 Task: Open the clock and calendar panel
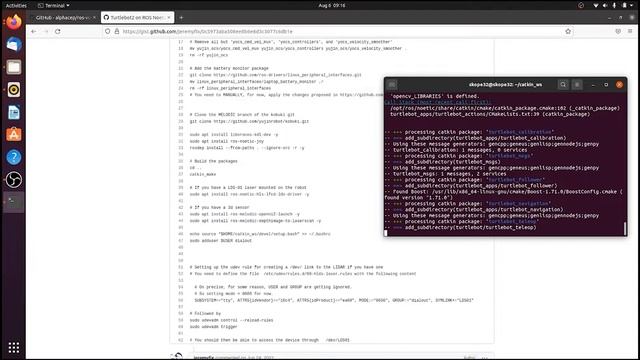pyautogui.click(x=332, y=5)
